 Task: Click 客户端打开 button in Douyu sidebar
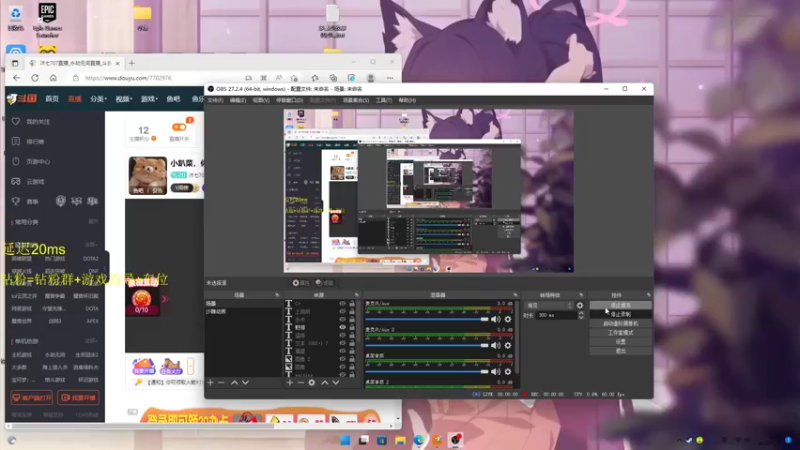pyautogui.click(x=32, y=397)
